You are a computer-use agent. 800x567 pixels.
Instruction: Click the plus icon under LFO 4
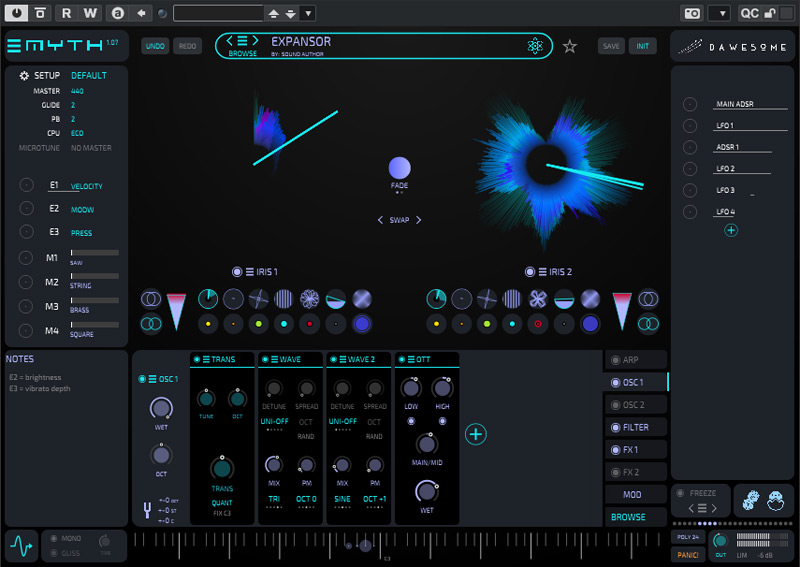731,230
